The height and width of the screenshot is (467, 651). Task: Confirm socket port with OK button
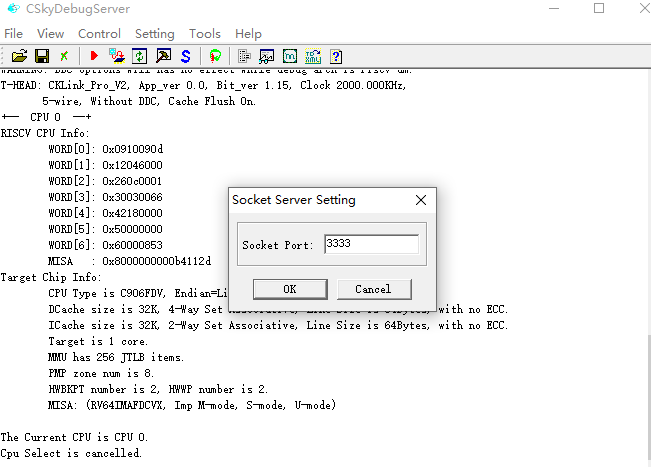[289, 289]
